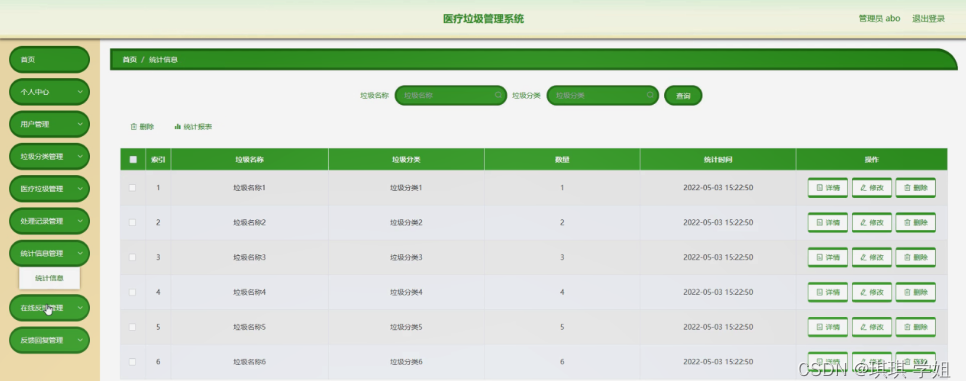Click 首页 in the breadcrumb
The image size is (966, 388).
129,60
